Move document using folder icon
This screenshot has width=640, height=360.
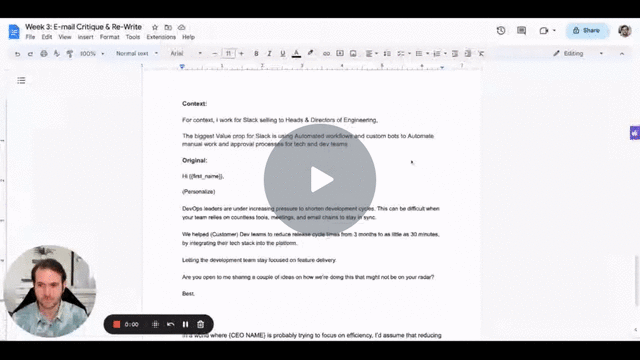click(168, 27)
